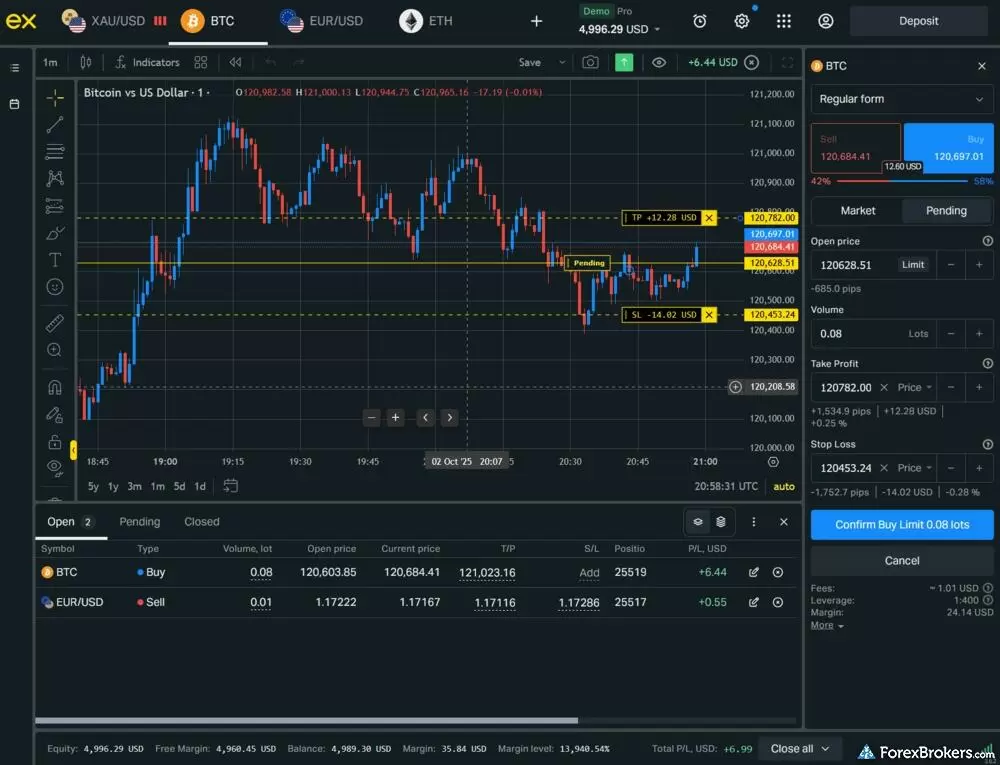Toggle the eye icon in the orders panel

[697, 521]
